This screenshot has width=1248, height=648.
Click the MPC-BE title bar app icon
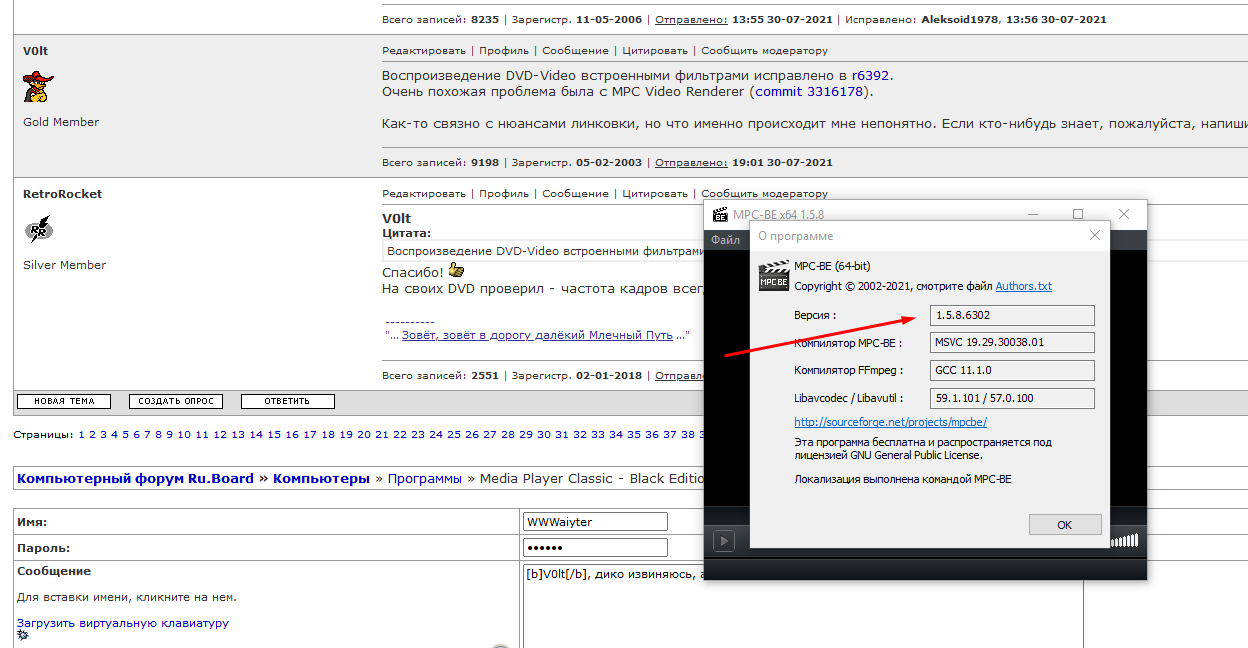pos(720,215)
